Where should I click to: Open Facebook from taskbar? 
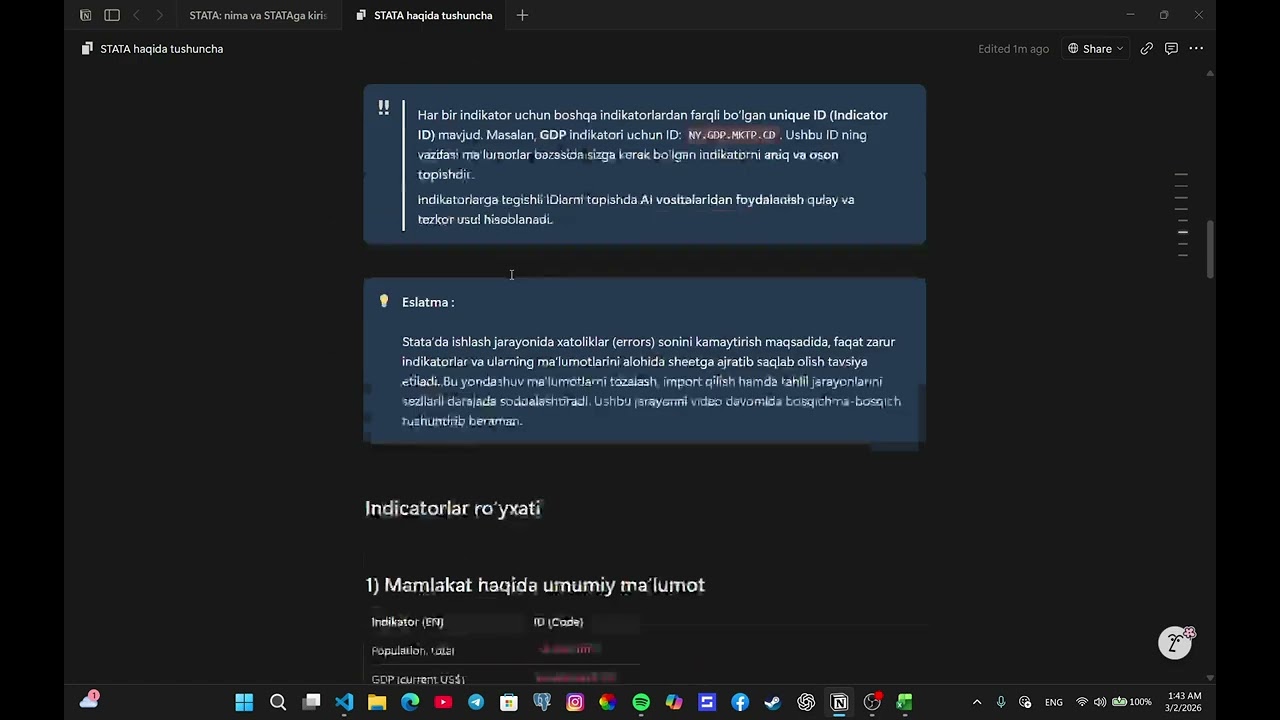pos(740,702)
